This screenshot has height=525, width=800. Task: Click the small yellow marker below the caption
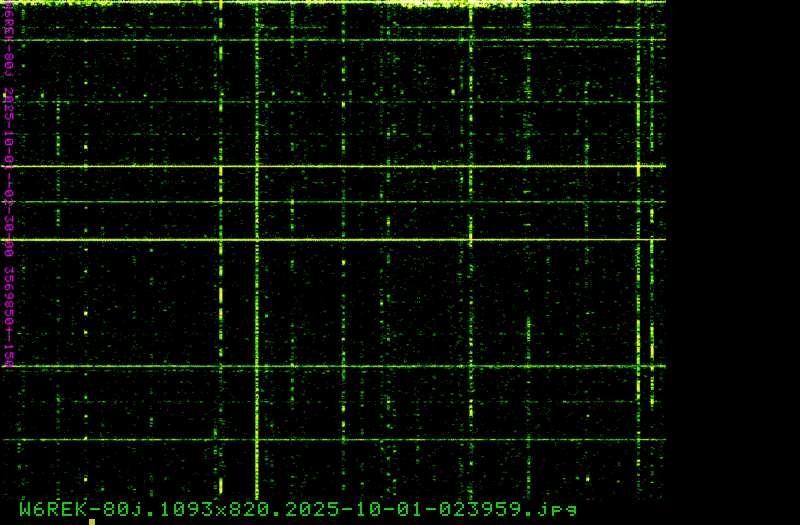pos(92,521)
